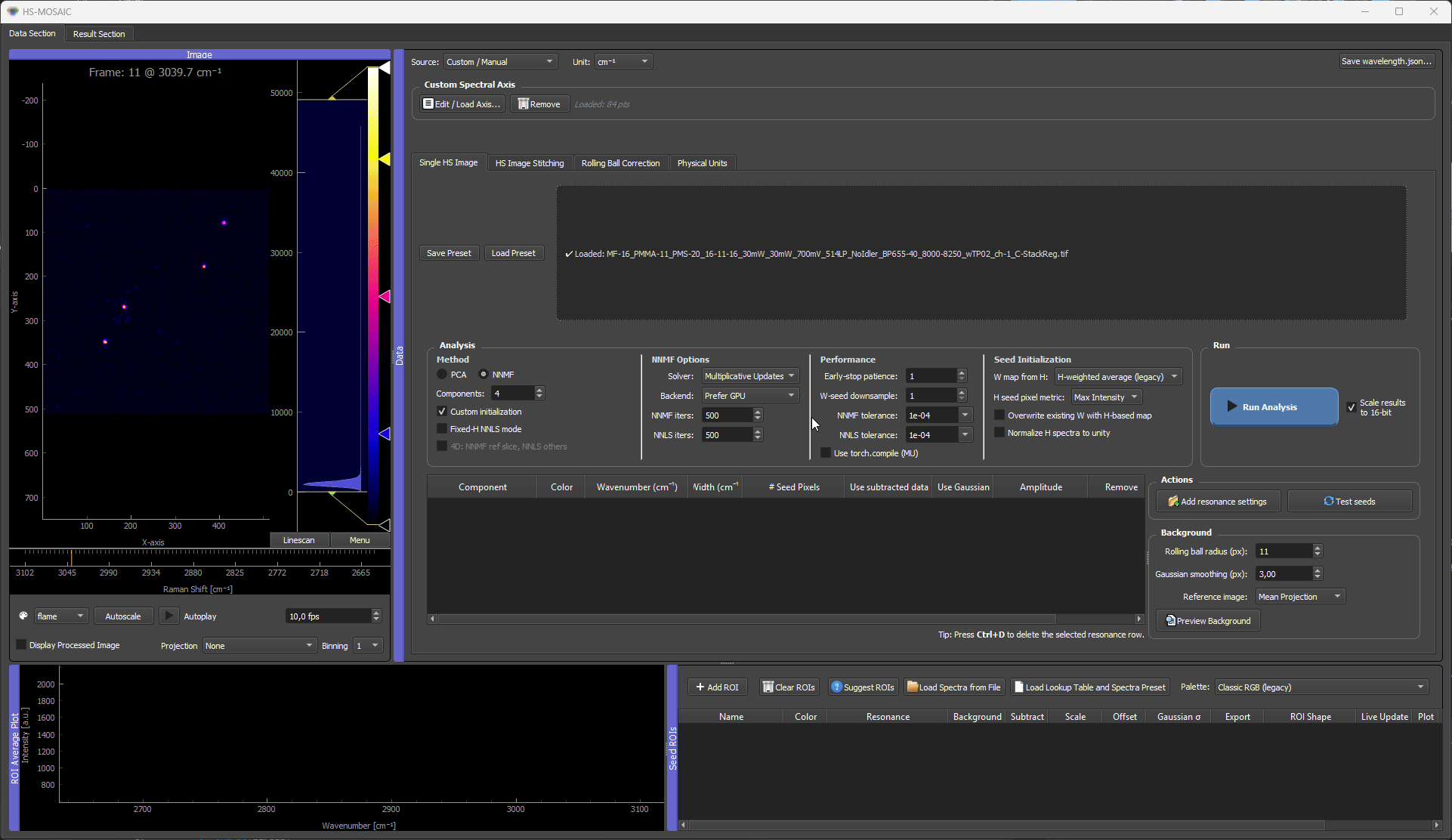Select the blue colorbar tick marker
The width and height of the screenshot is (1452, 840).
pyautogui.click(x=385, y=434)
